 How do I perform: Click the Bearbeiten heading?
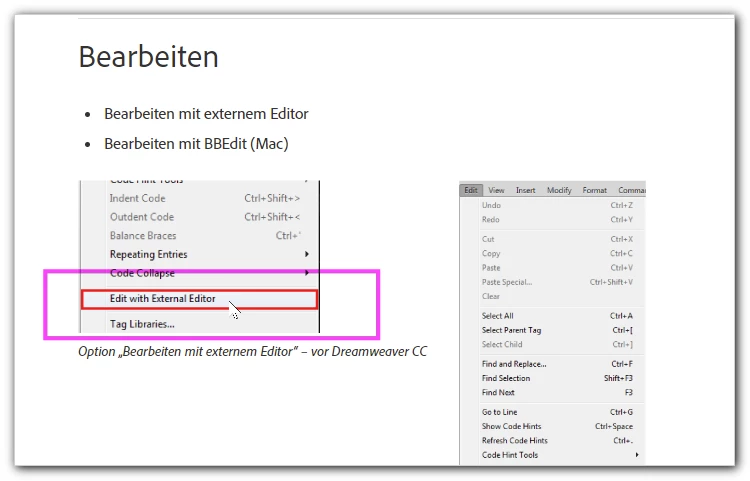[x=149, y=56]
